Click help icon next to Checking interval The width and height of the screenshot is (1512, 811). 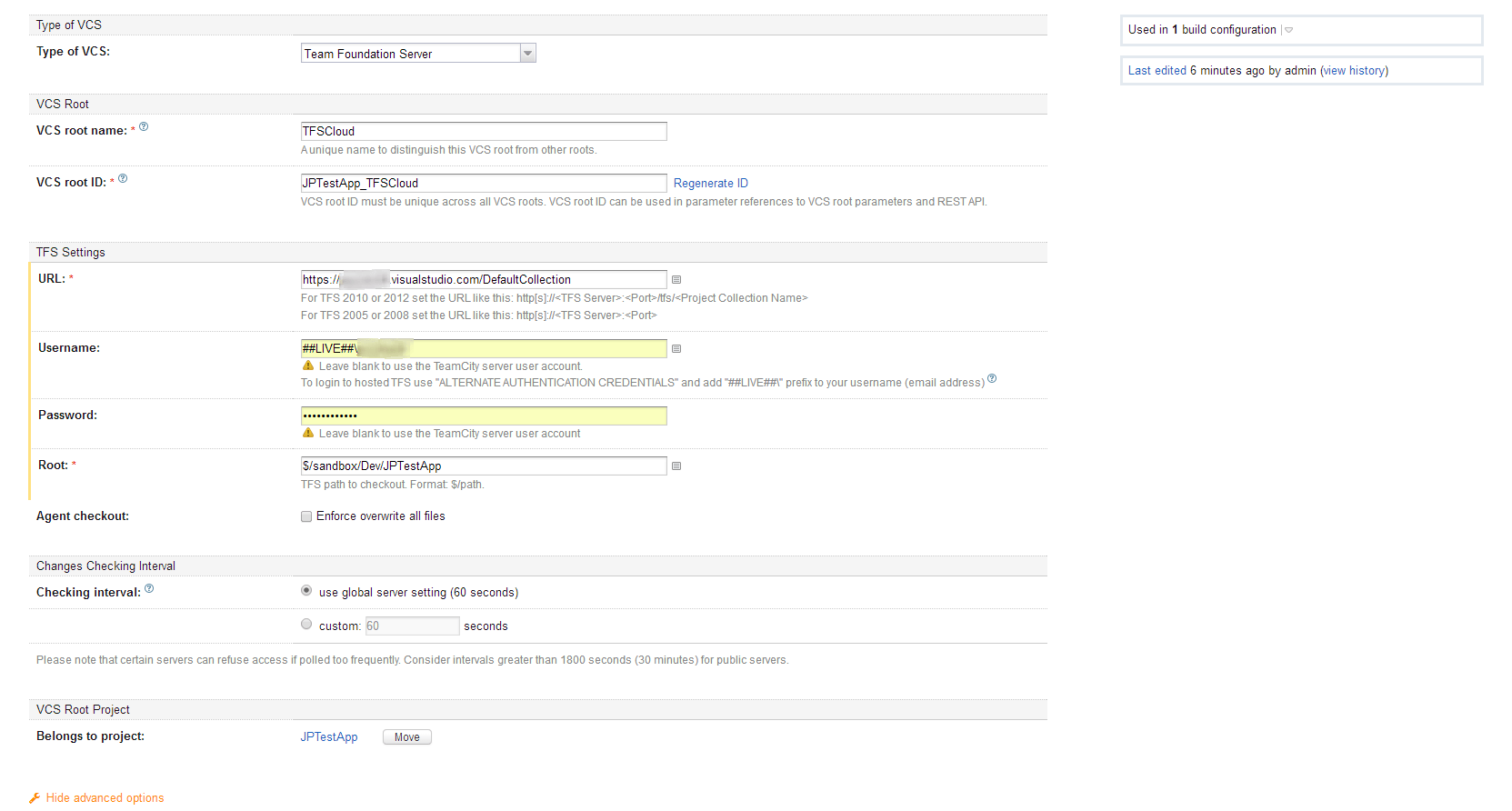149,589
